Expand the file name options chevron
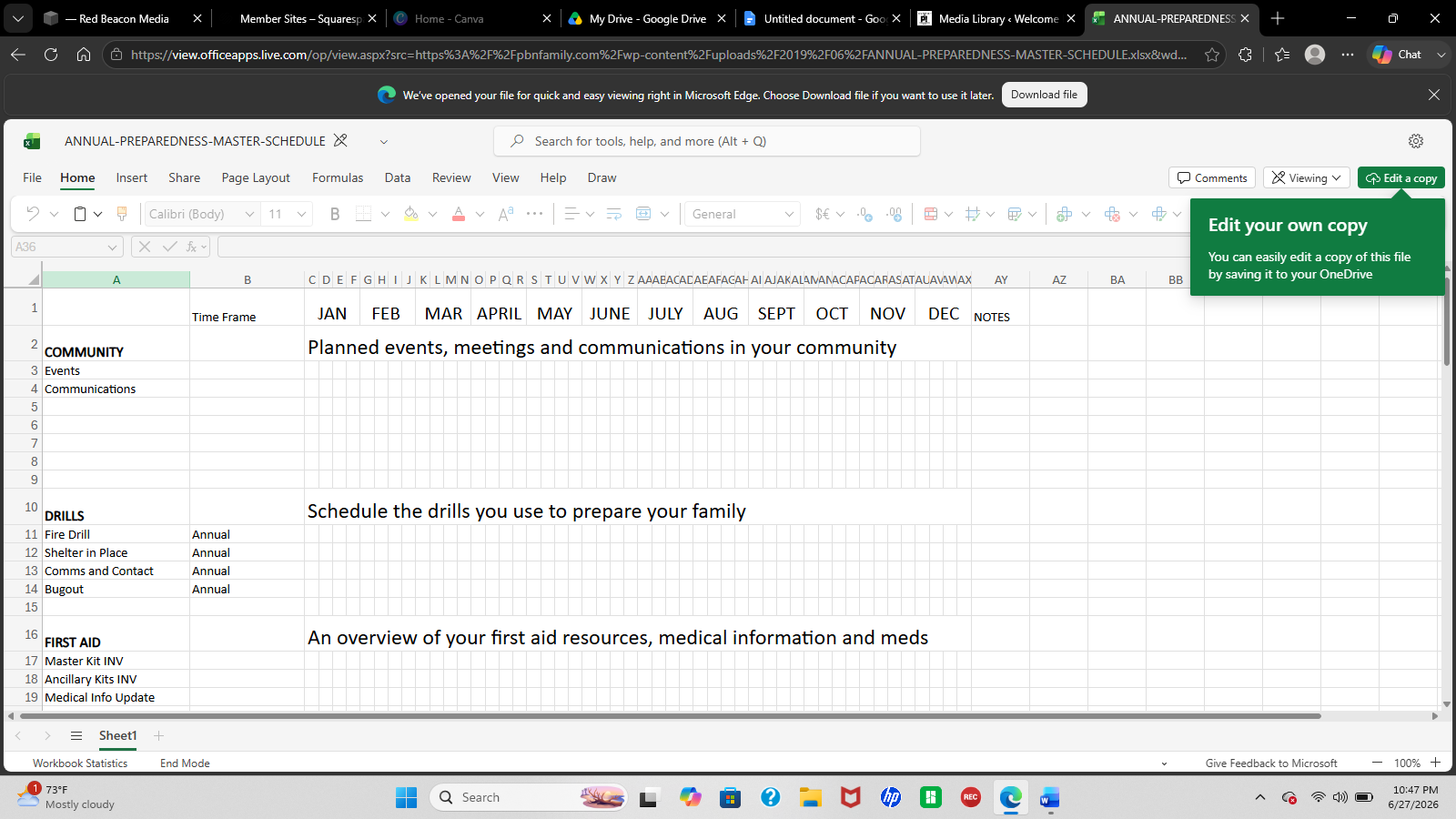 (x=384, y=141)
